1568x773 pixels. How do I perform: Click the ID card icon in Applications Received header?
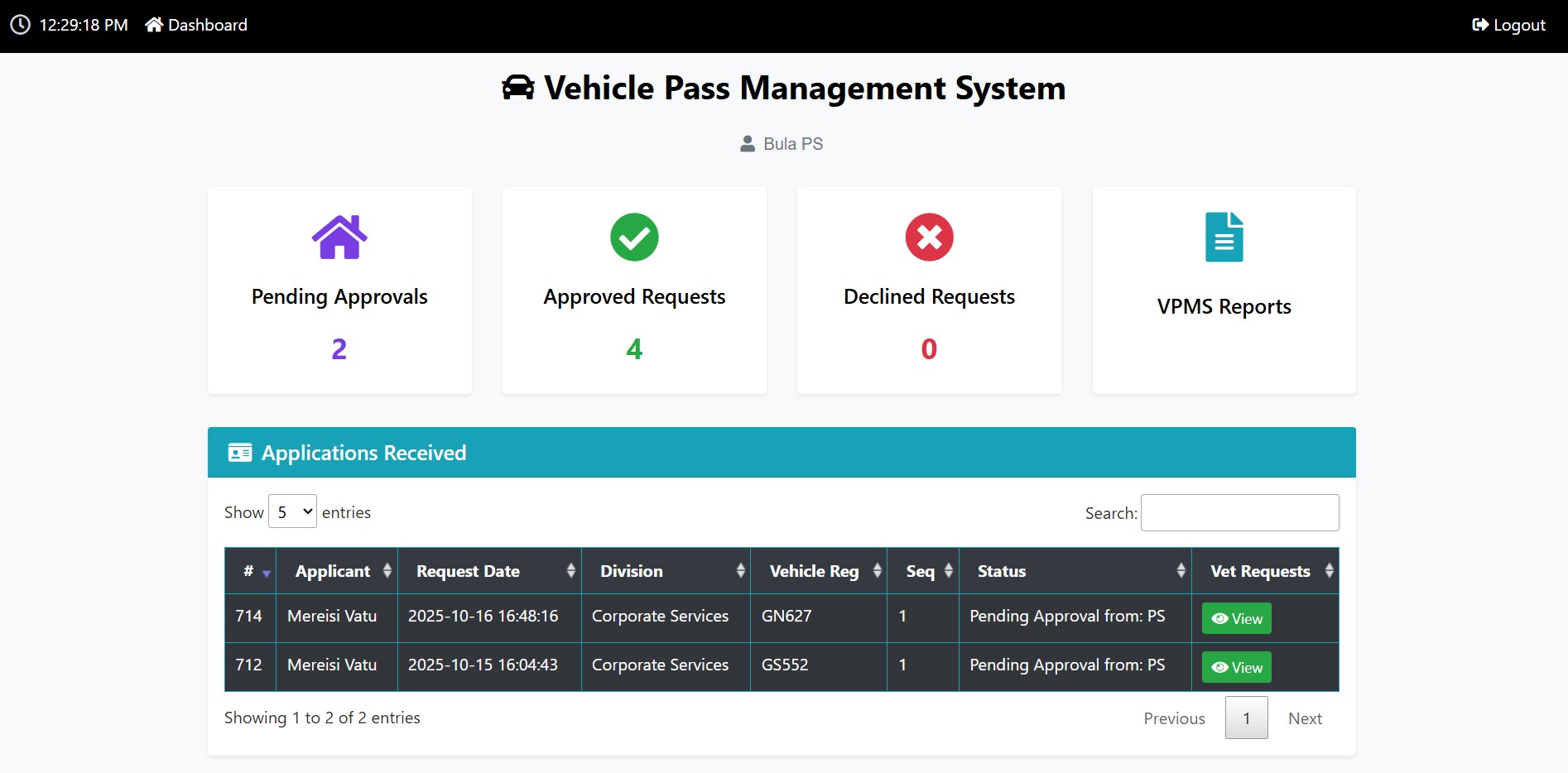[x=239, y=452]
